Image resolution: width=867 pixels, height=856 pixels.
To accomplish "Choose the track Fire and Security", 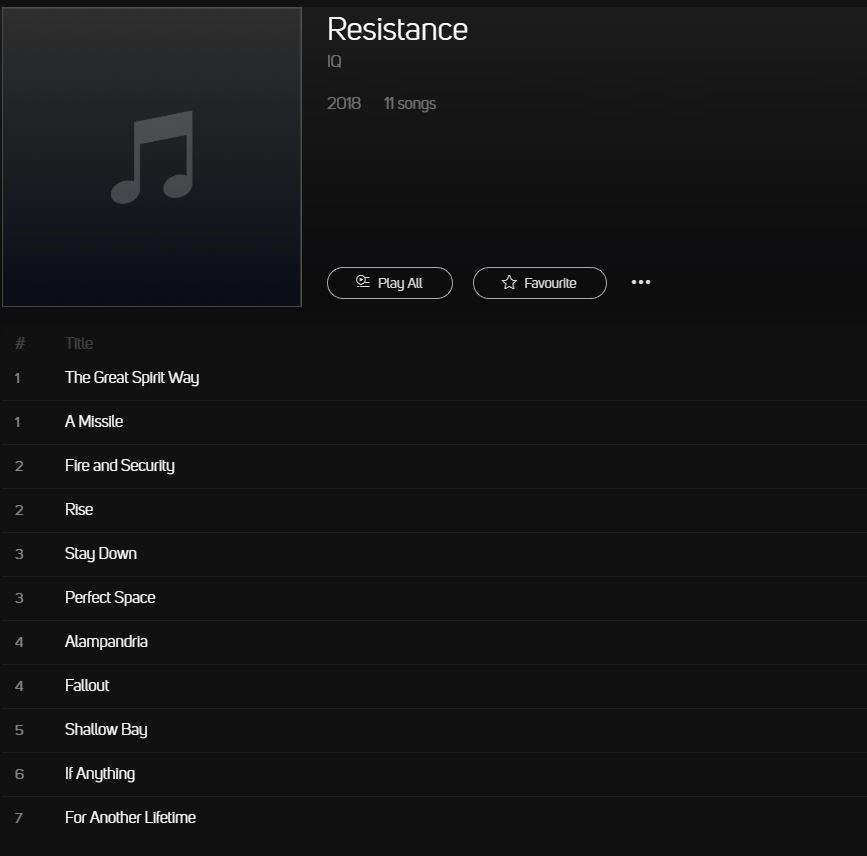I will tap(119, 466).
